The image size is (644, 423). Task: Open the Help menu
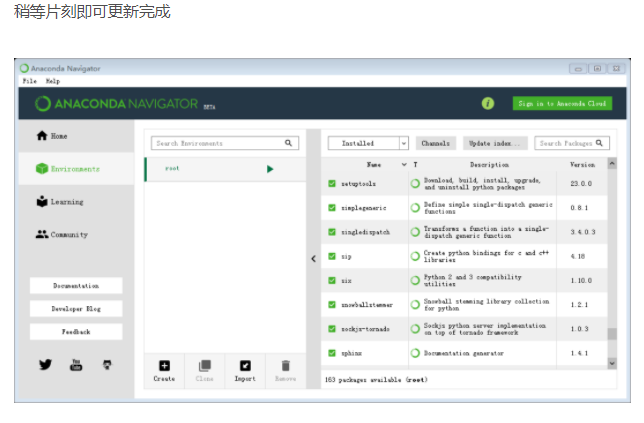pos(53,81)
